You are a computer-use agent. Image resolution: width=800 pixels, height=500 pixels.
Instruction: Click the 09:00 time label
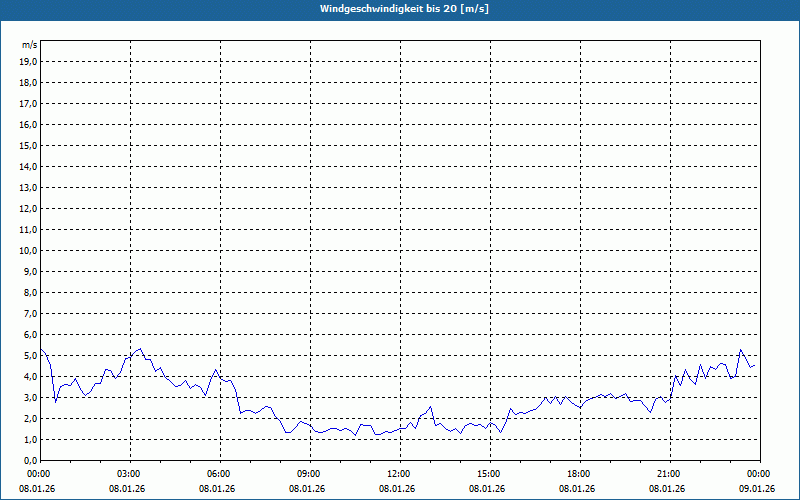tap(310, 474)
